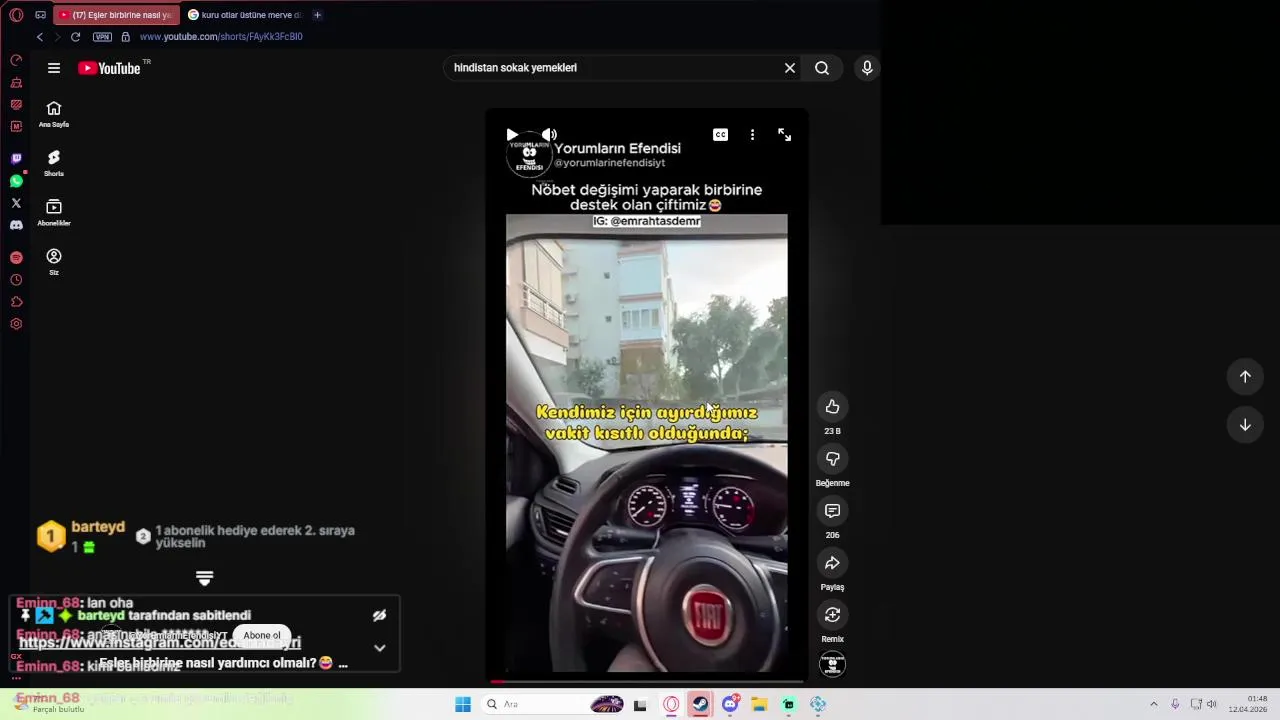Screen dimensions: 1280x720
Task: Open File Explorer from the taskbar
Action: pos(759,704)
